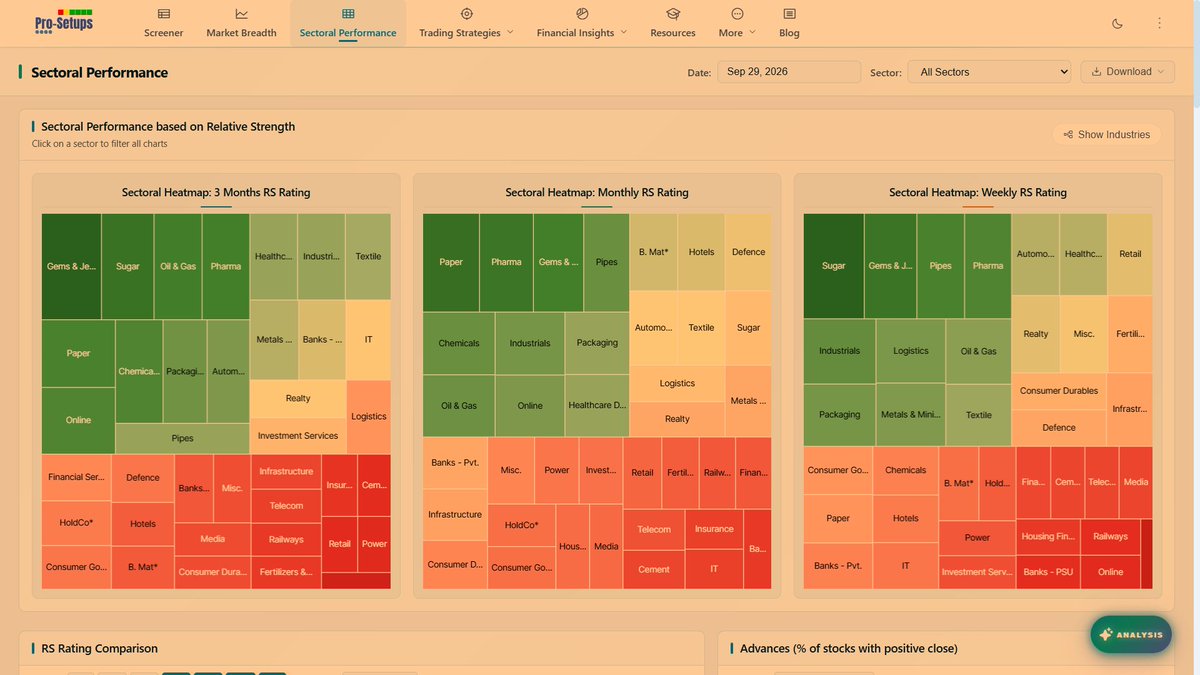Click Investment Services tile in 3 Months heatmap
1200x675 pixels.
[298, 436]
